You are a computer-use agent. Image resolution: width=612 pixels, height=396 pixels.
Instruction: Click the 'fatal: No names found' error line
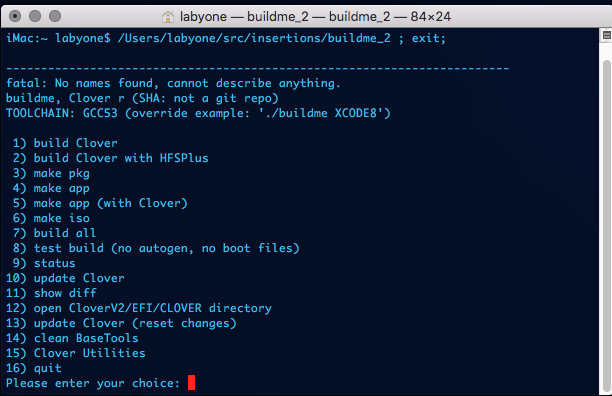coord(173,83)
